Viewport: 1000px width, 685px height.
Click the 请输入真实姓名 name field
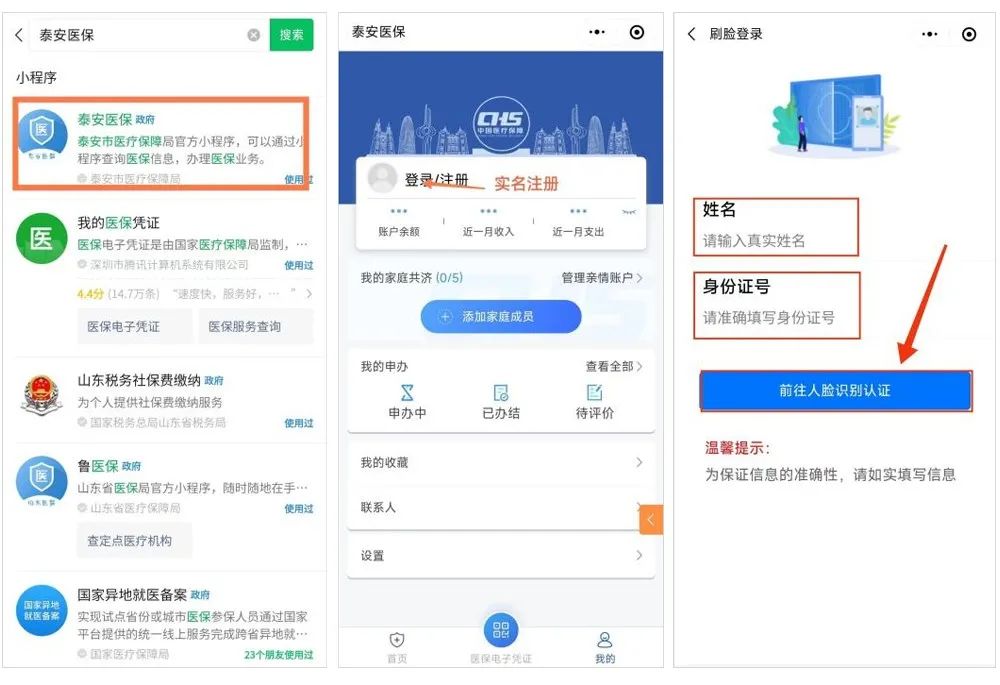(x=776, y=241)
